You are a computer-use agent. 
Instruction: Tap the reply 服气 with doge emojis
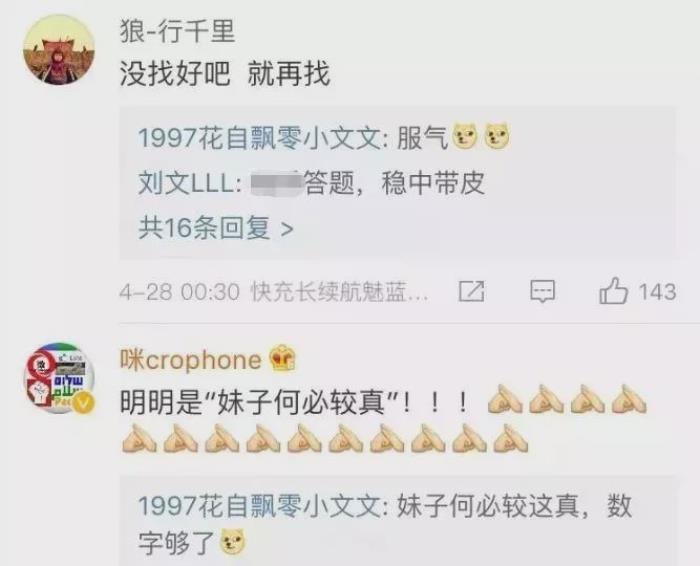(454, 137)
